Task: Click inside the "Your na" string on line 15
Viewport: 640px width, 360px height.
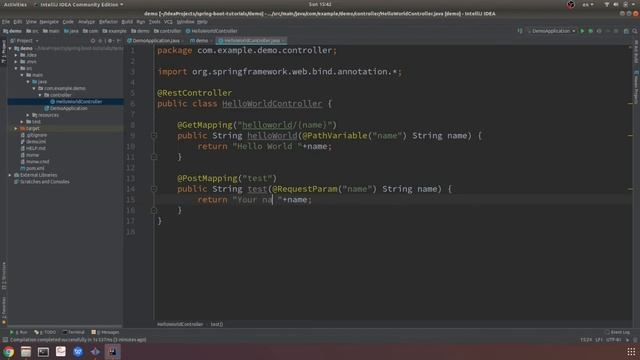Action: pos(255,200)
